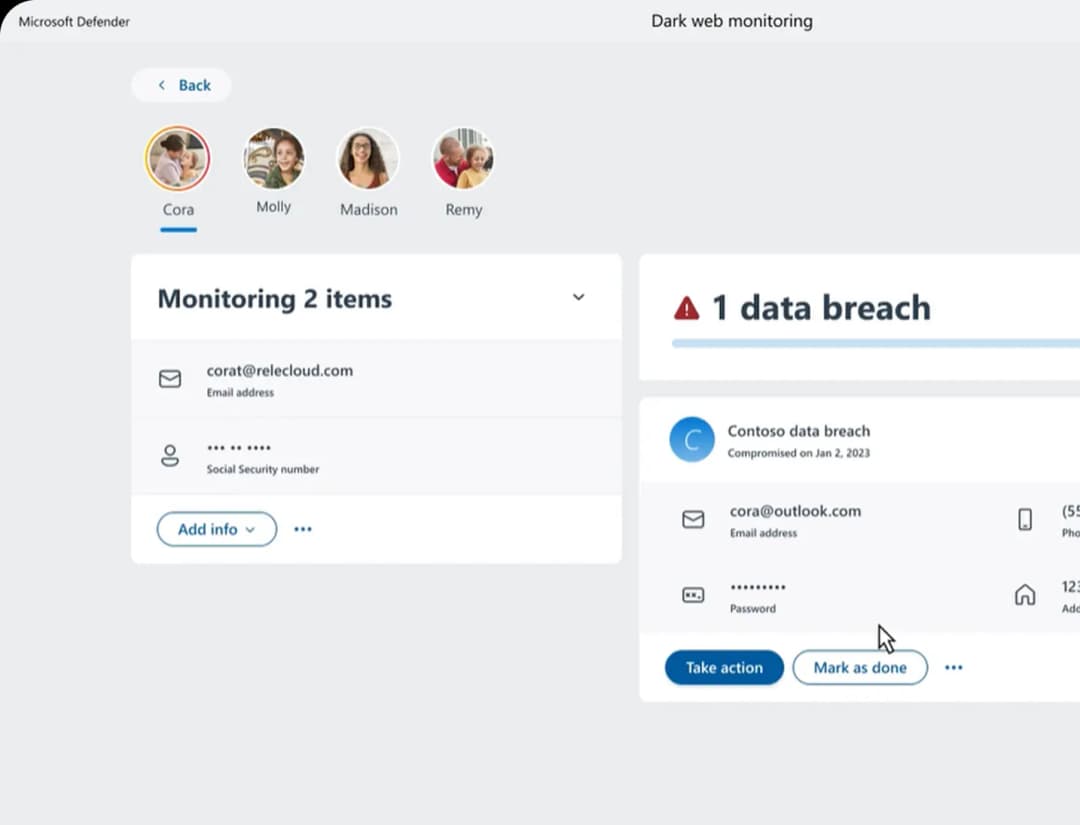The height and width of the screenshot is (825, 1080).
Task: Click the Password label in breach card
Action: tap(753, 609)
